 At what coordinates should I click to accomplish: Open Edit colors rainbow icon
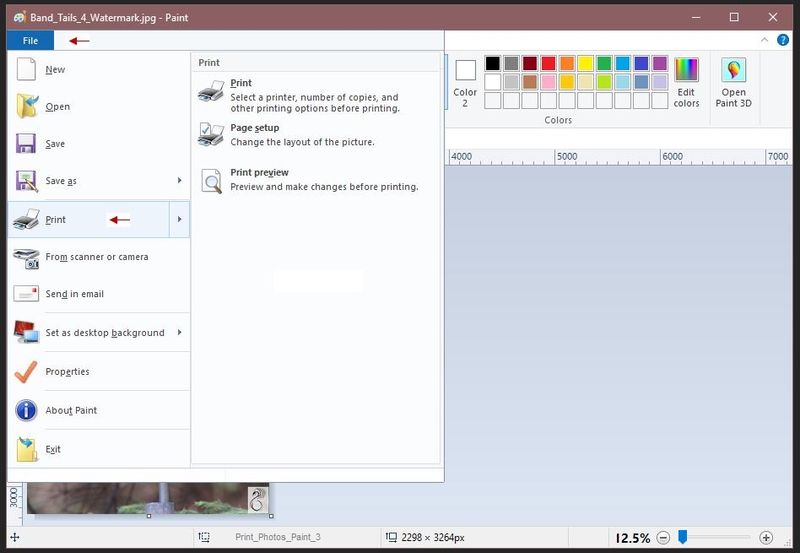[x=686, y=70]
